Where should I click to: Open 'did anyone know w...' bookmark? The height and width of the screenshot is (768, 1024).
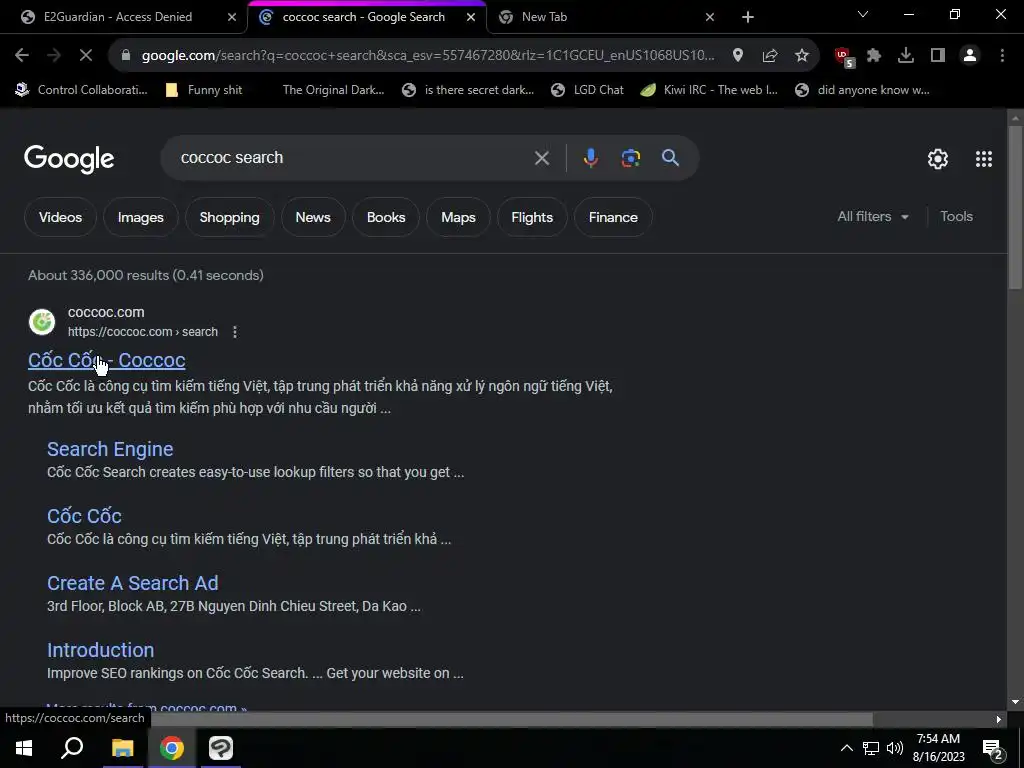tap(863, 90)
